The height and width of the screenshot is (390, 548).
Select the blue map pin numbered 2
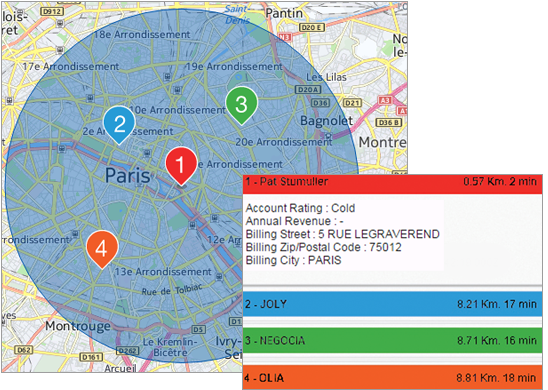point(119,123)
